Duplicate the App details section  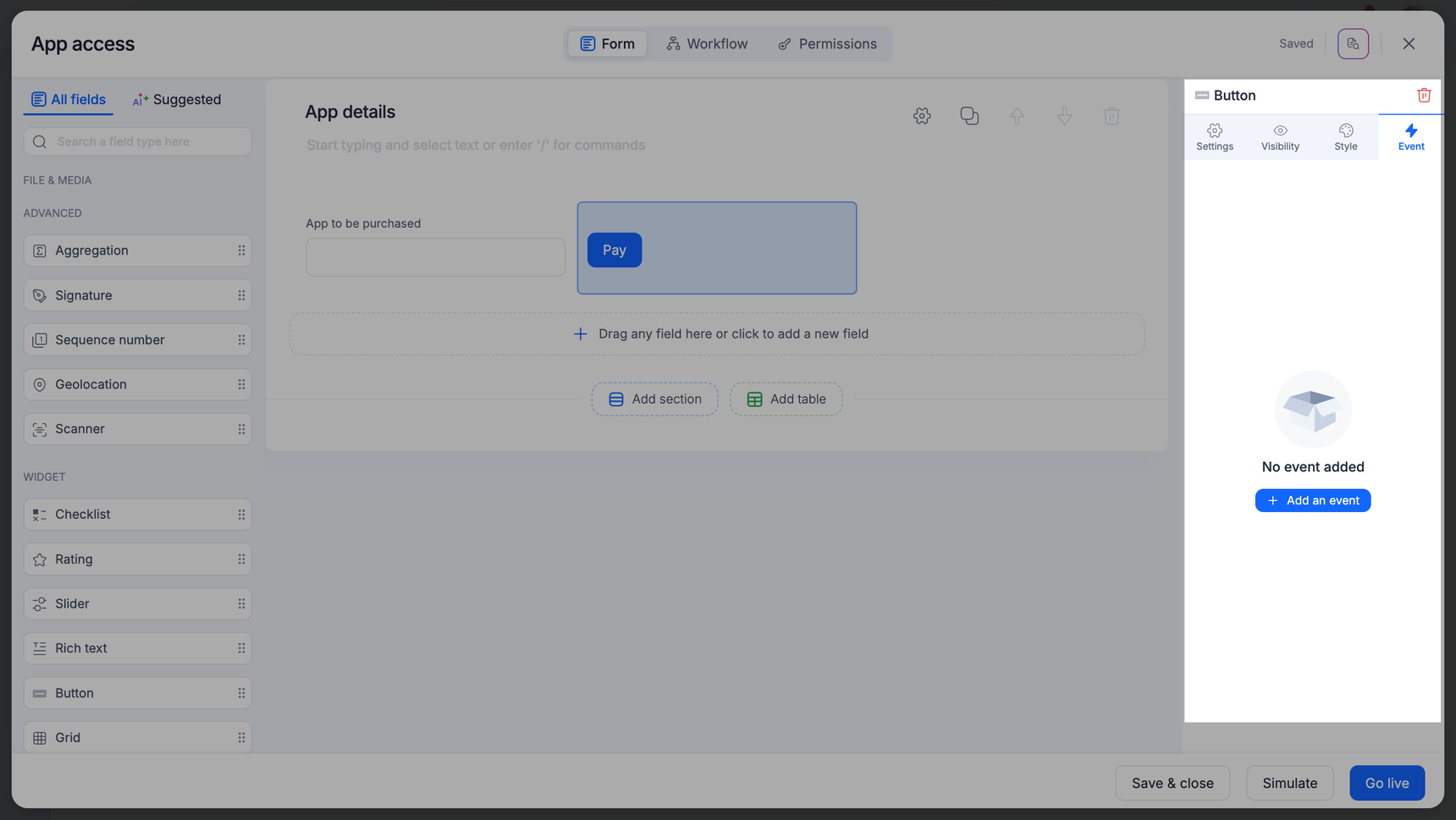point(969,116)
